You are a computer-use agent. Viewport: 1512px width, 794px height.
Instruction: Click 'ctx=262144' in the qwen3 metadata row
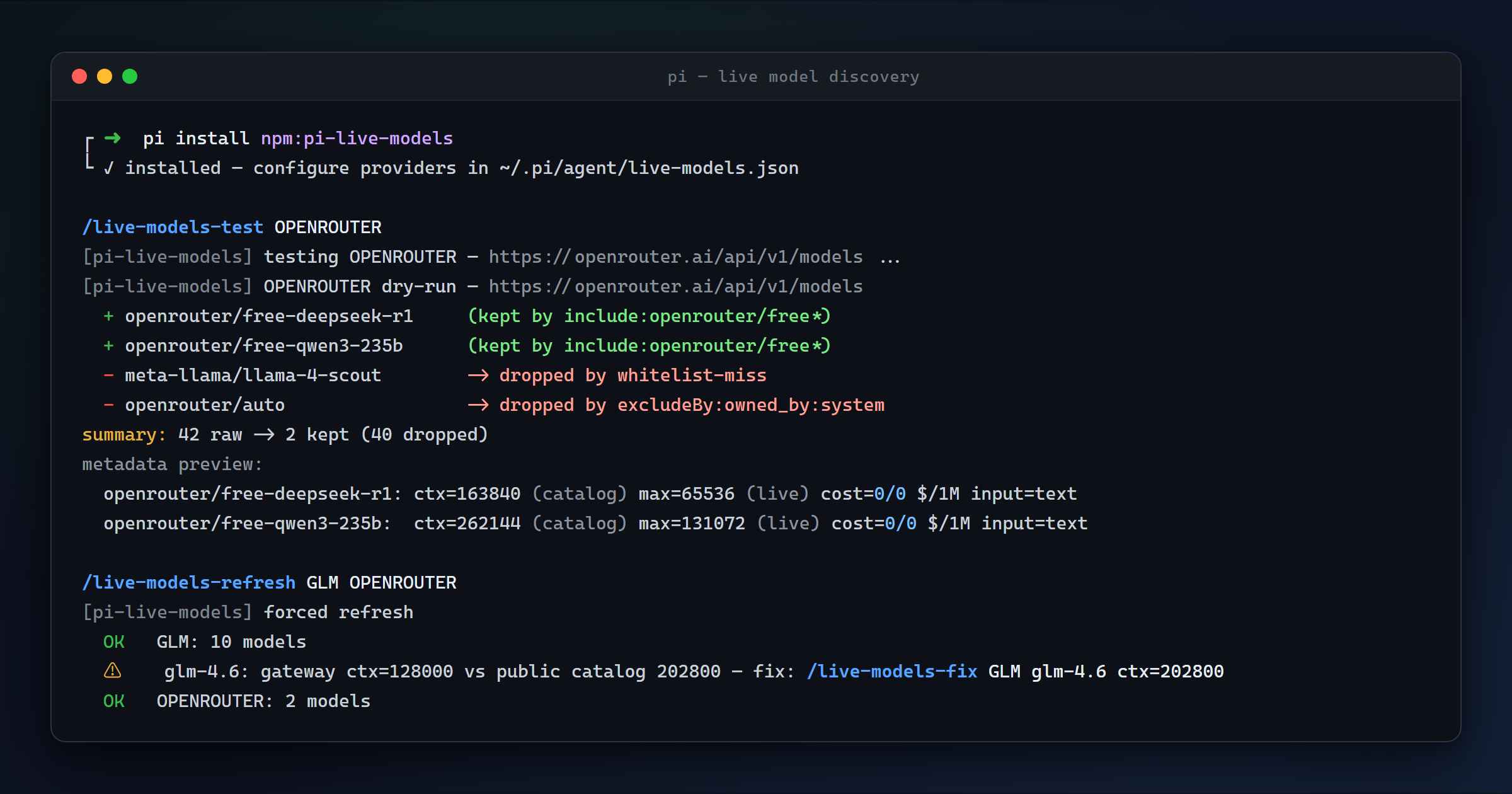tap(467, 524)
